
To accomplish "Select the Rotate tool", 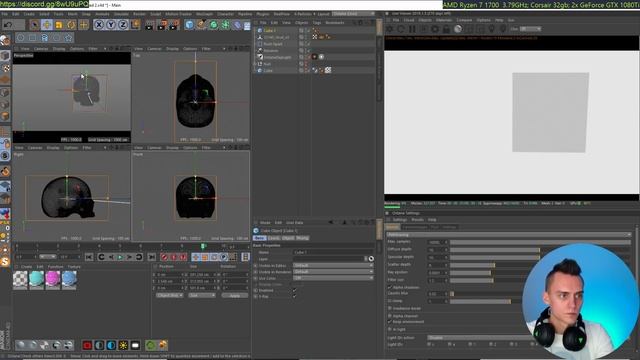I will click(71, 25).
